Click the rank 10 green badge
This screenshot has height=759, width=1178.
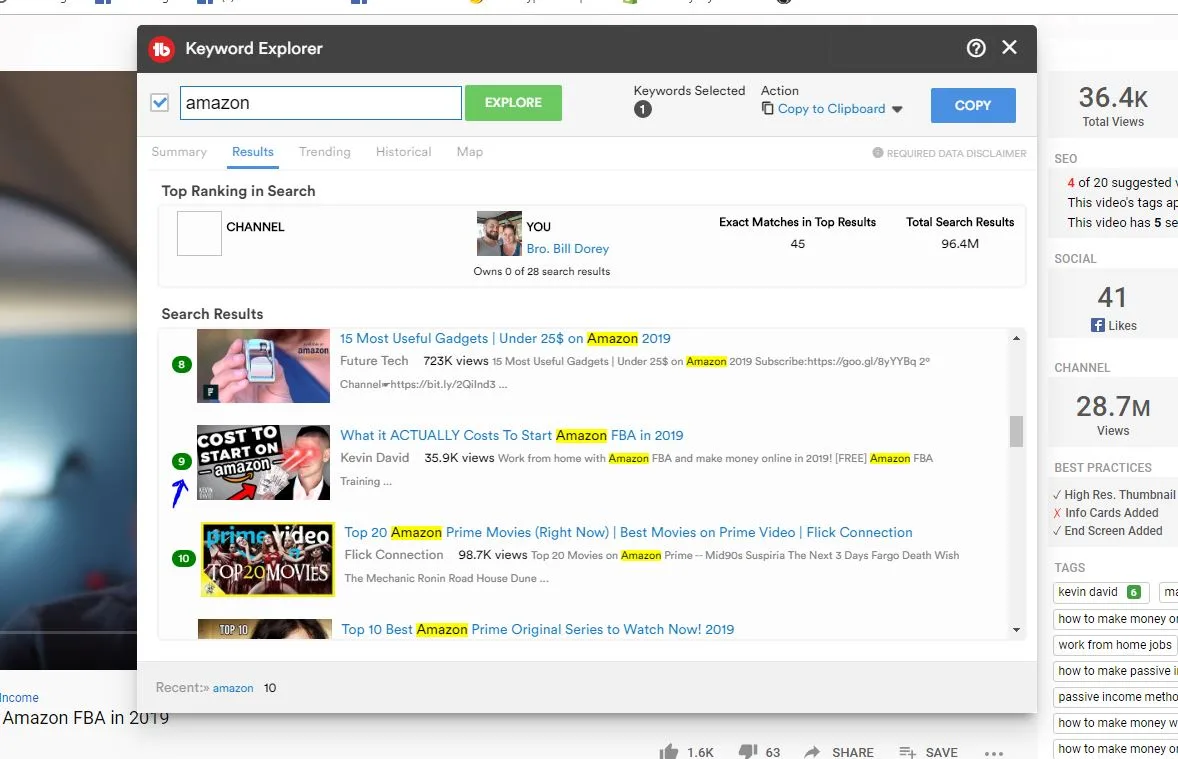point(183,558)
